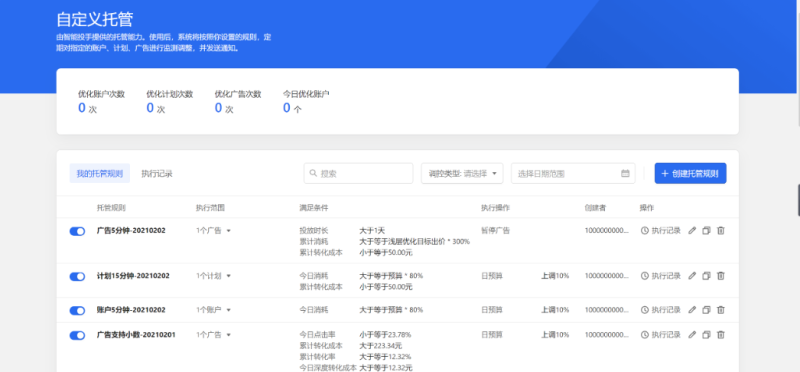Click the 创建托管规则 button
800x372 pixels.
[690, 173]
